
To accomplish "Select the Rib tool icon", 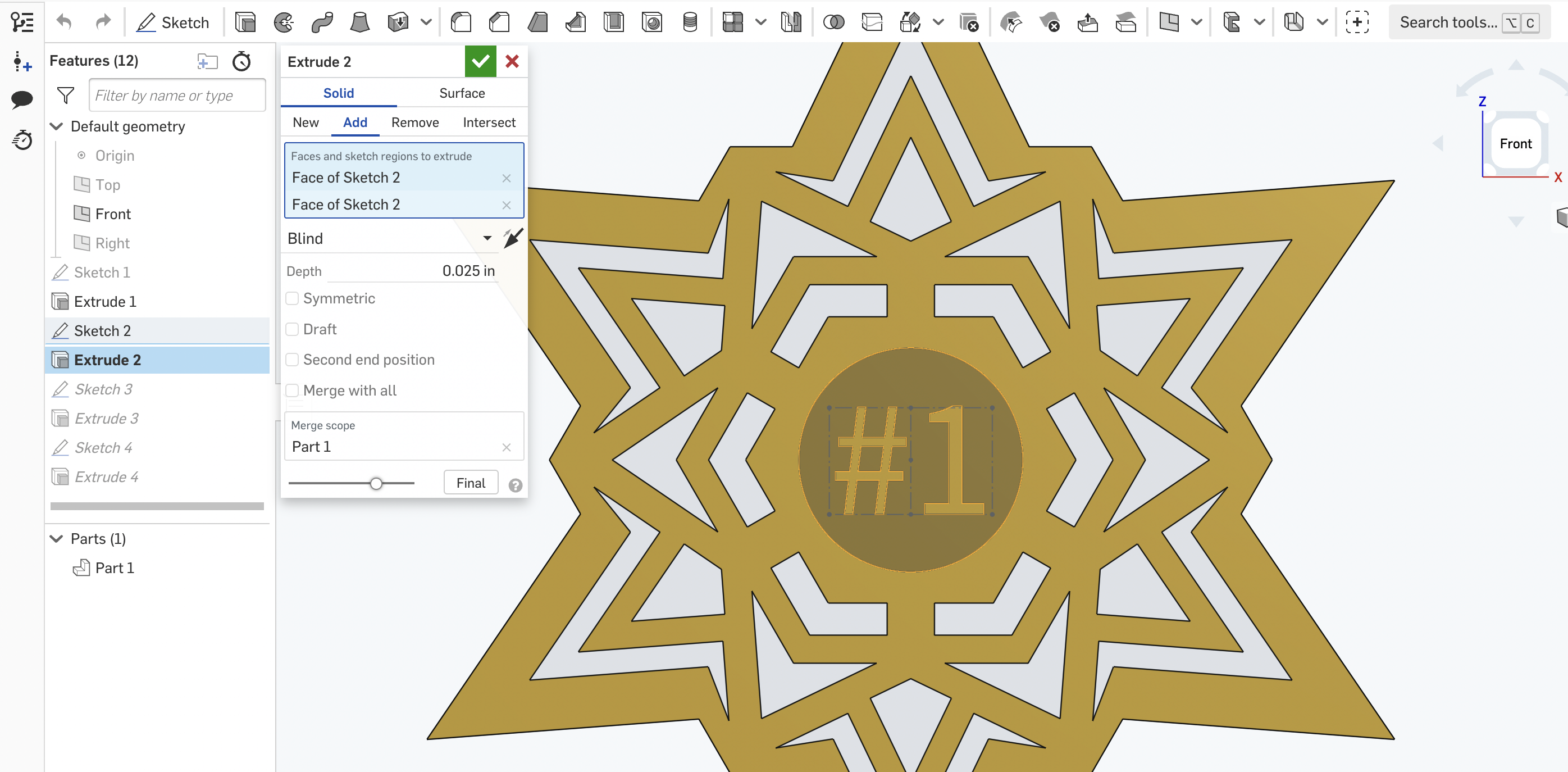I will coord(576,22).
